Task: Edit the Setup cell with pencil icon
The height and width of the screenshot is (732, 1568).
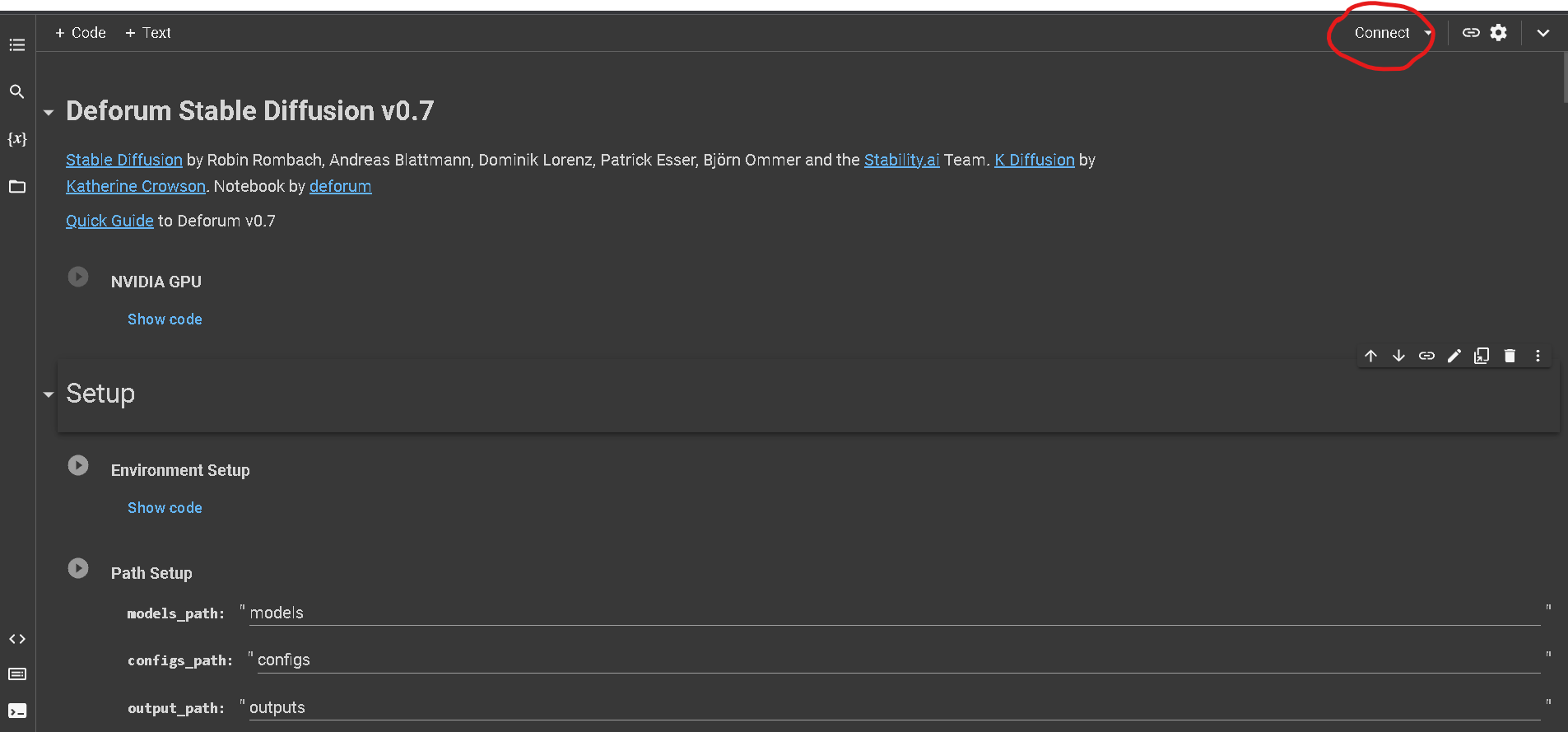Action: 1454,356
